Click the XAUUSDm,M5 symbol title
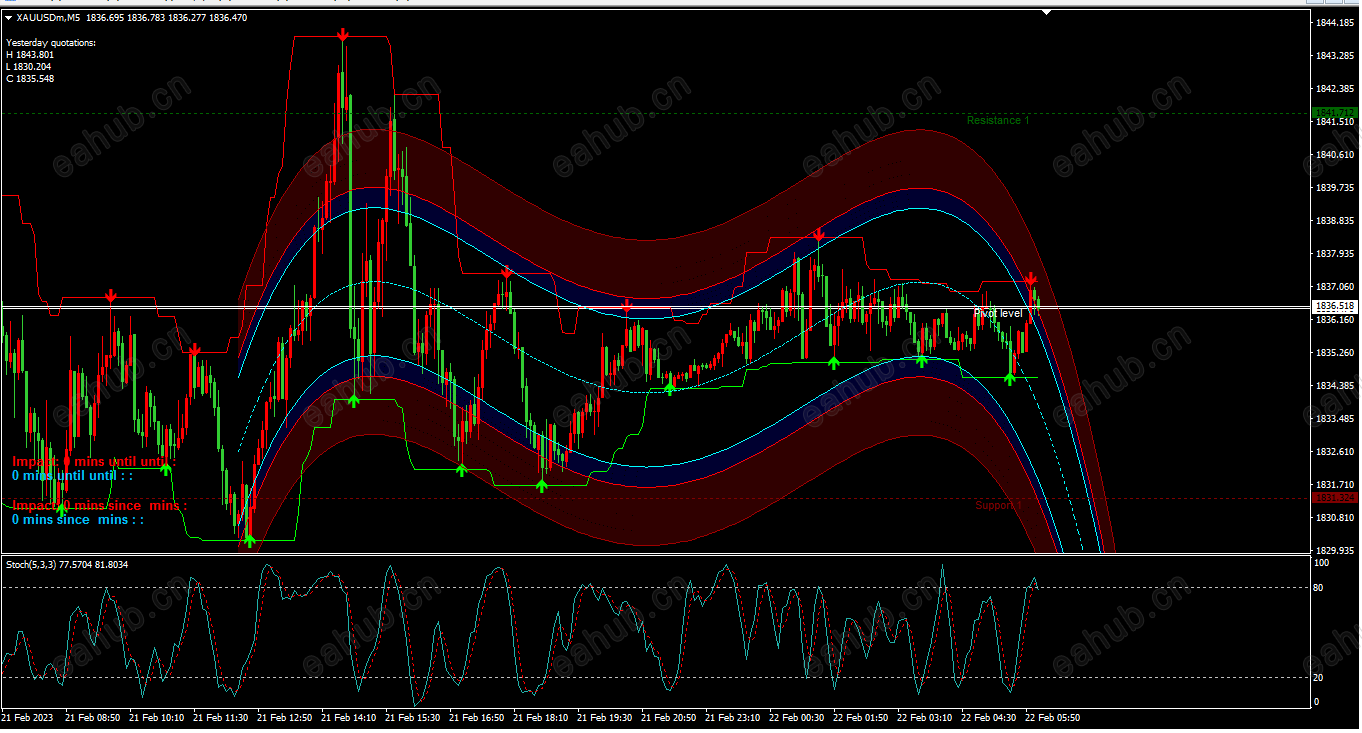 tap(49, 18)
